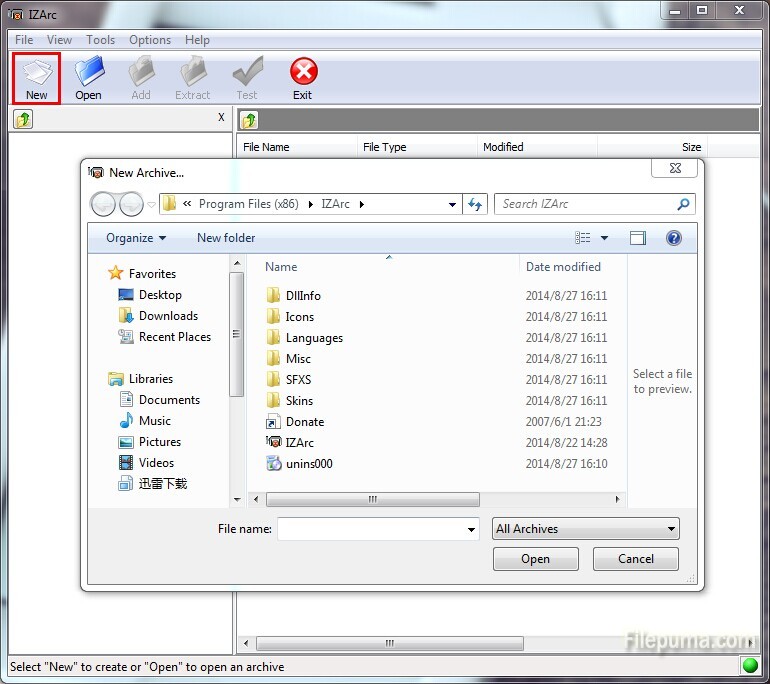Image resolution: width=770 pixels, height=684 pixels.
Task: Click the red Exit toolbar icon
Action: pos(303,77)
